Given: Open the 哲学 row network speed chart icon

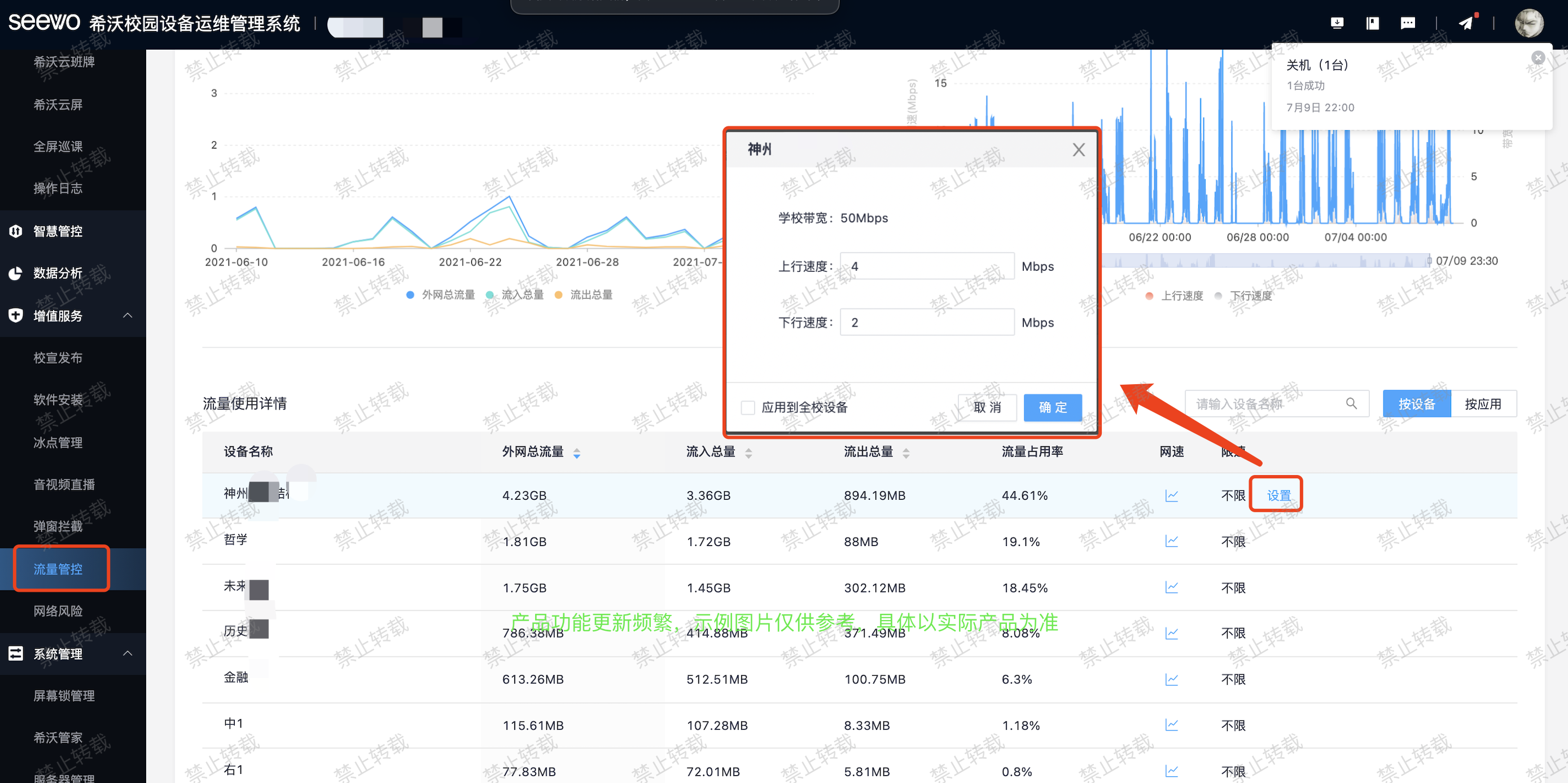Looking at the screenshot, I should tap(1171, 541).
